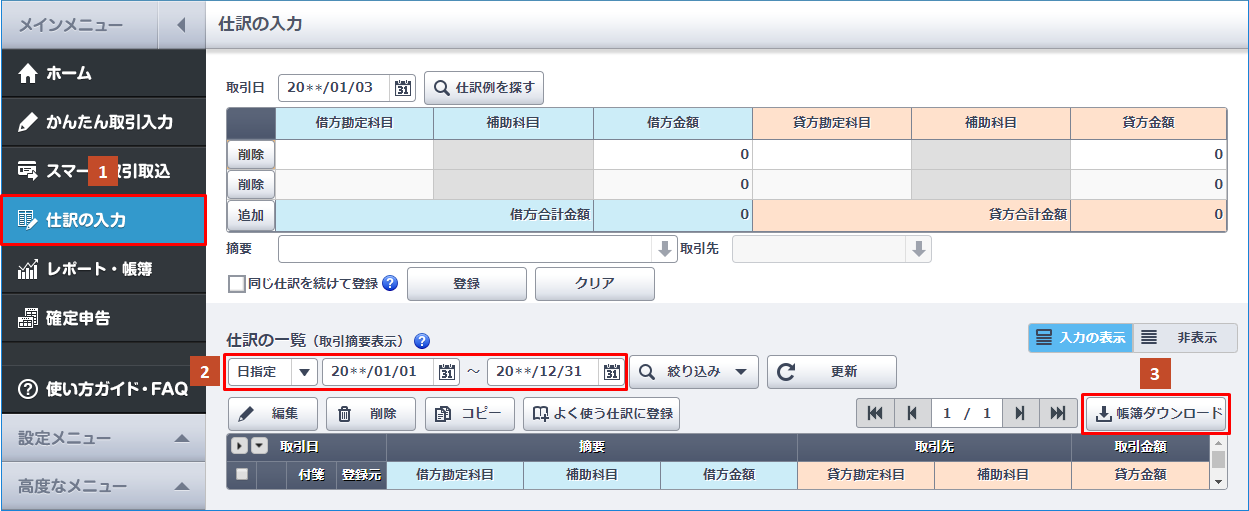The image size is (1249, 511).
Task: Enable 同じ仕訳を続けて登録 checkbox
Action: click(x=237, y=284)
